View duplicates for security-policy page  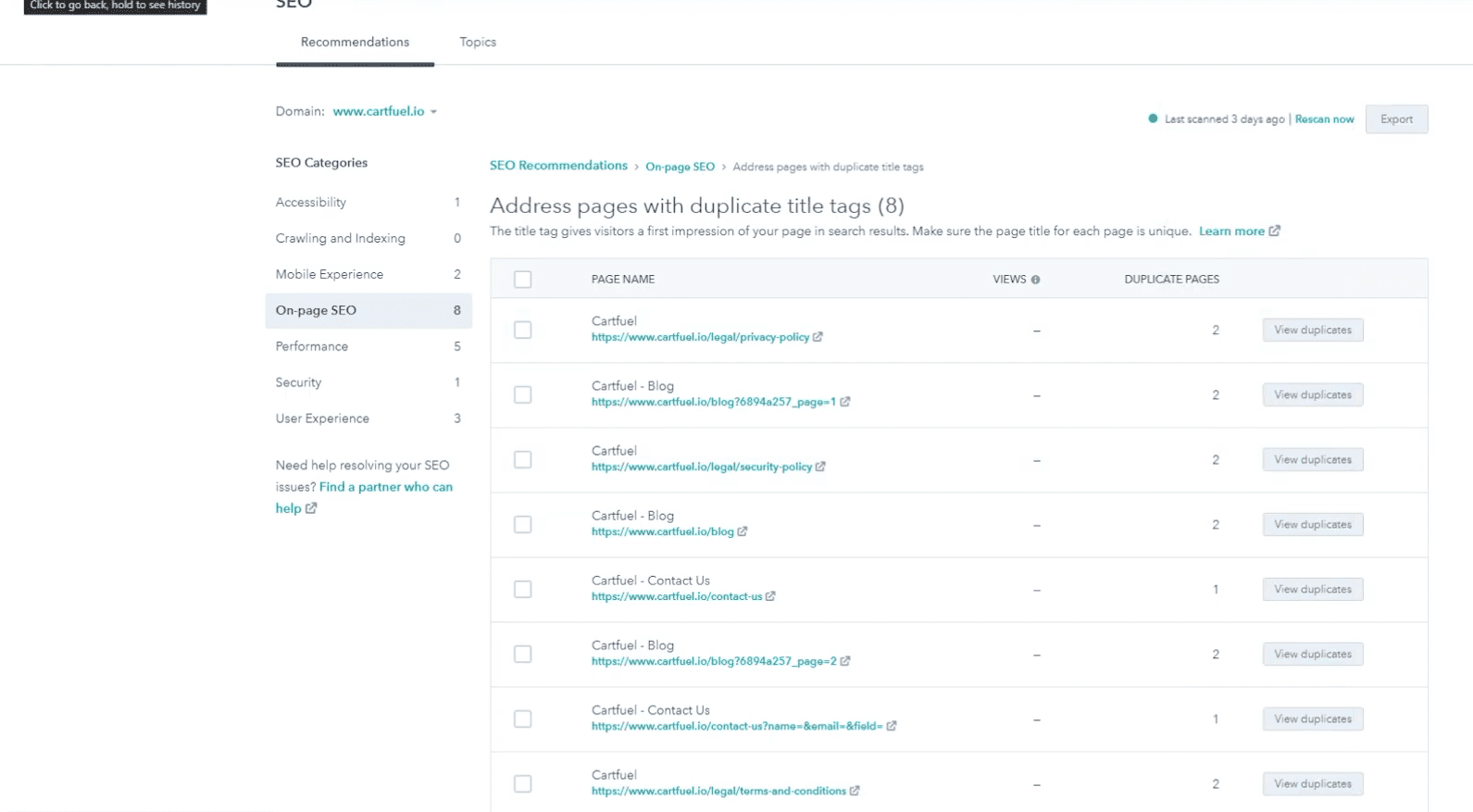click(1313, 459)
